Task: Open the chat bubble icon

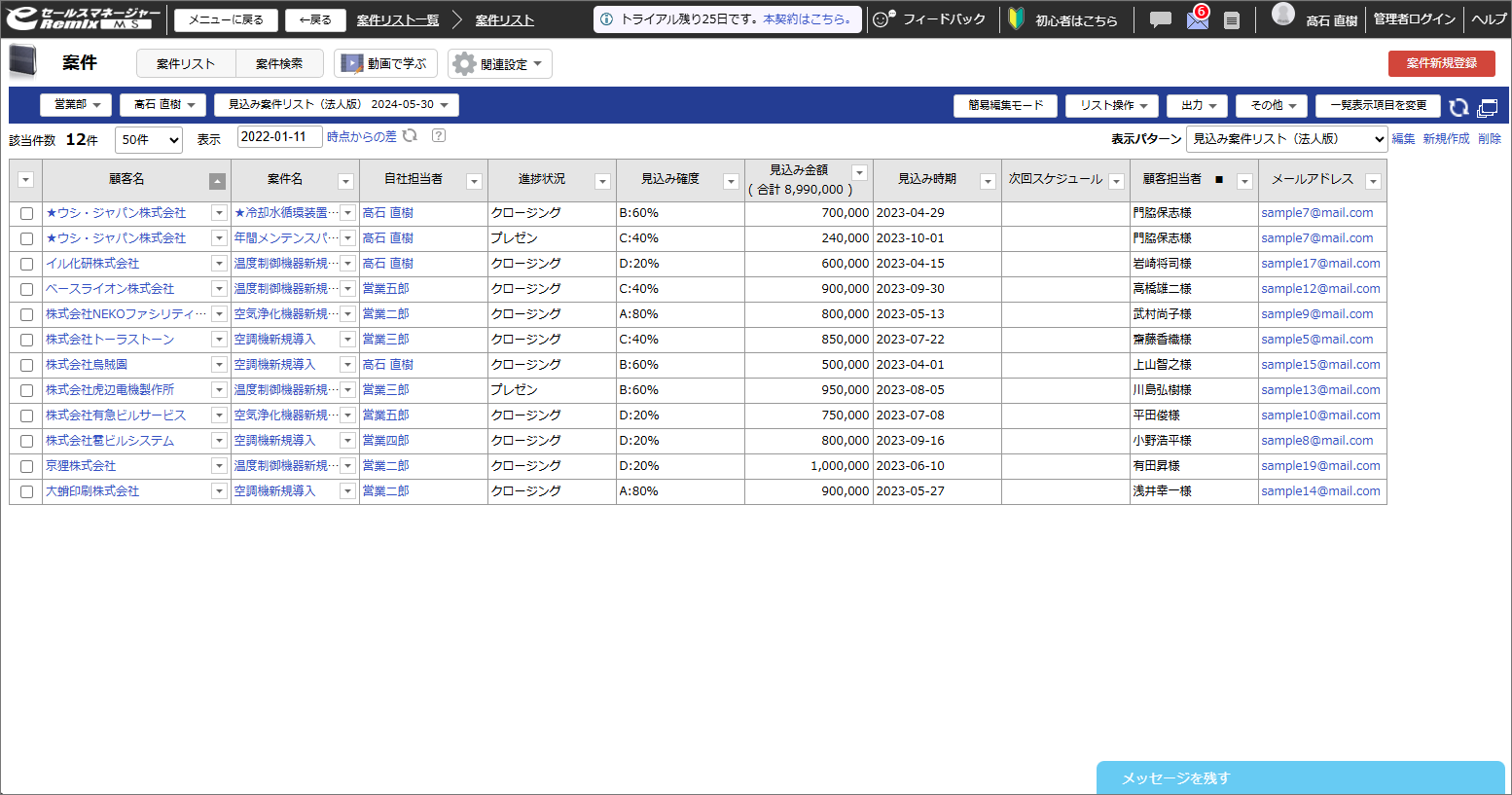Action: coord(1160,19)
